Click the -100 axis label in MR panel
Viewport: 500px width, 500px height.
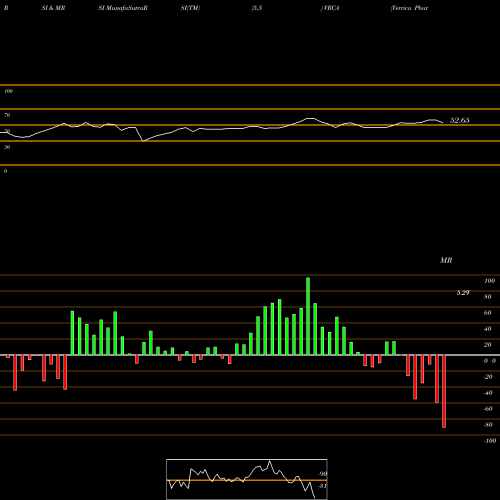coord(489,441)
